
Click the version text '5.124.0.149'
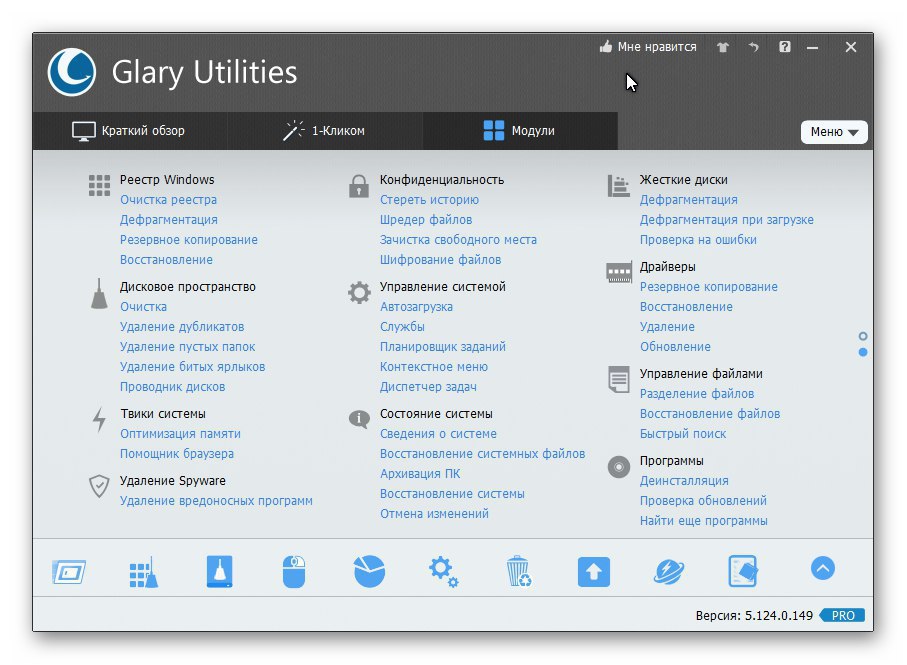coord(779,616)
